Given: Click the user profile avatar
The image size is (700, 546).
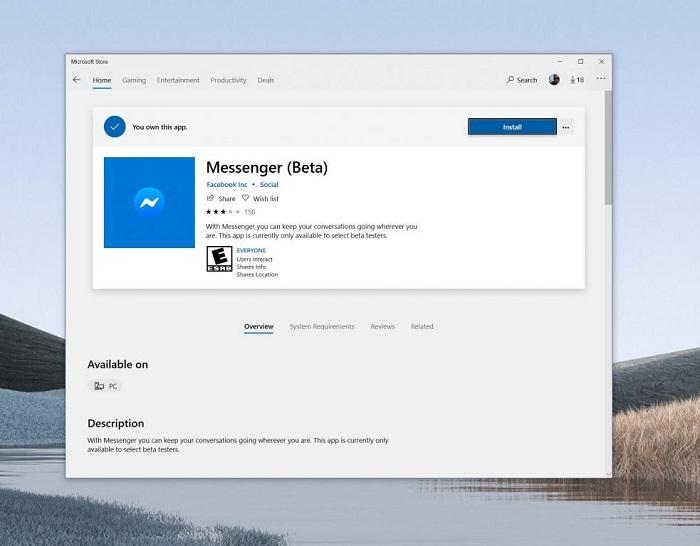Looking at the screenshot, I should pyautogui.click(x=554, y=80).
